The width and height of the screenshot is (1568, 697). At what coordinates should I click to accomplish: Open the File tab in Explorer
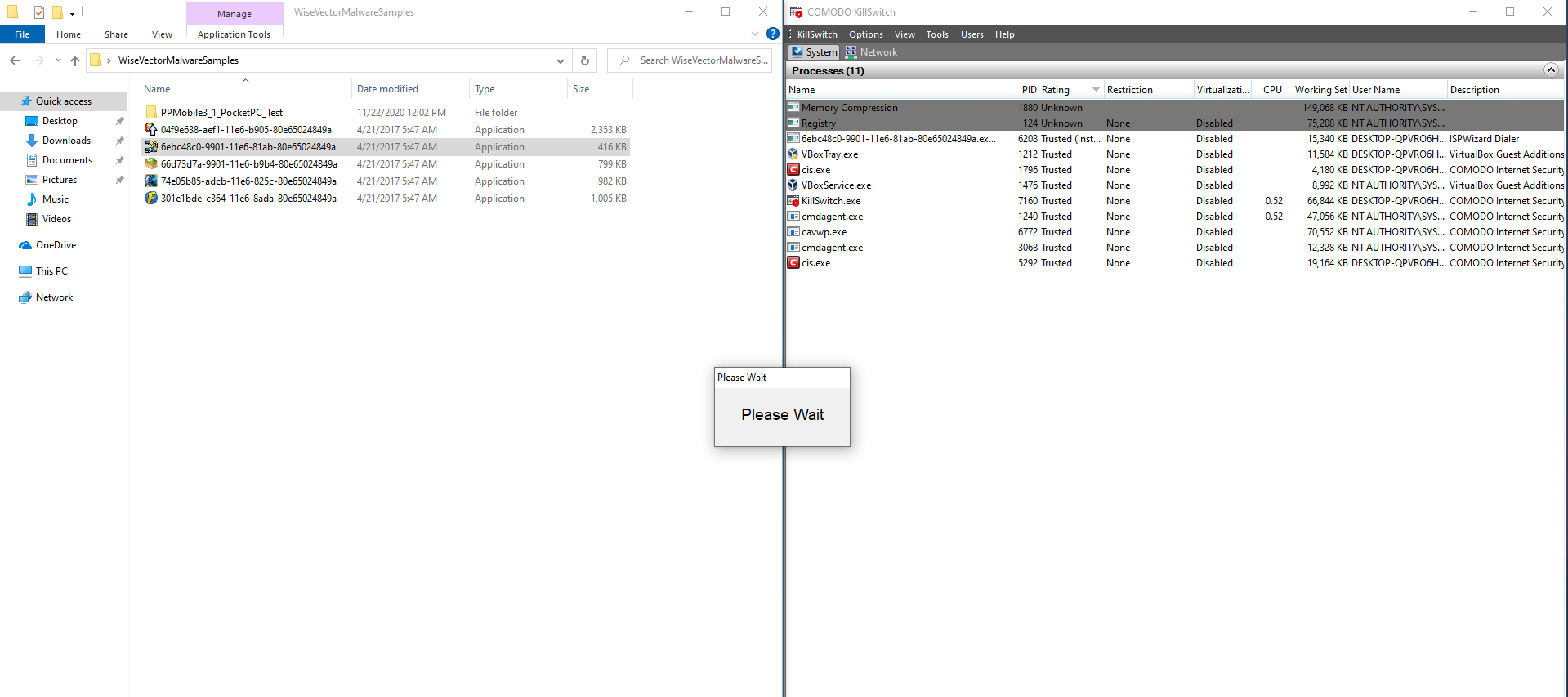(x=22, y=34)
